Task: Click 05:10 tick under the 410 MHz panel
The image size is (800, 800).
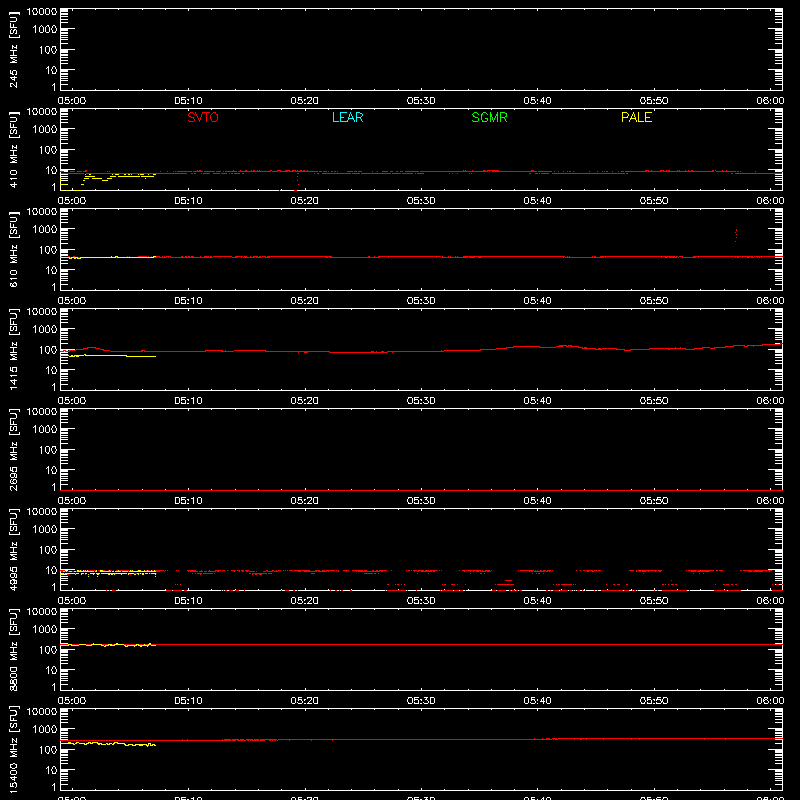Action: point(188,201)
